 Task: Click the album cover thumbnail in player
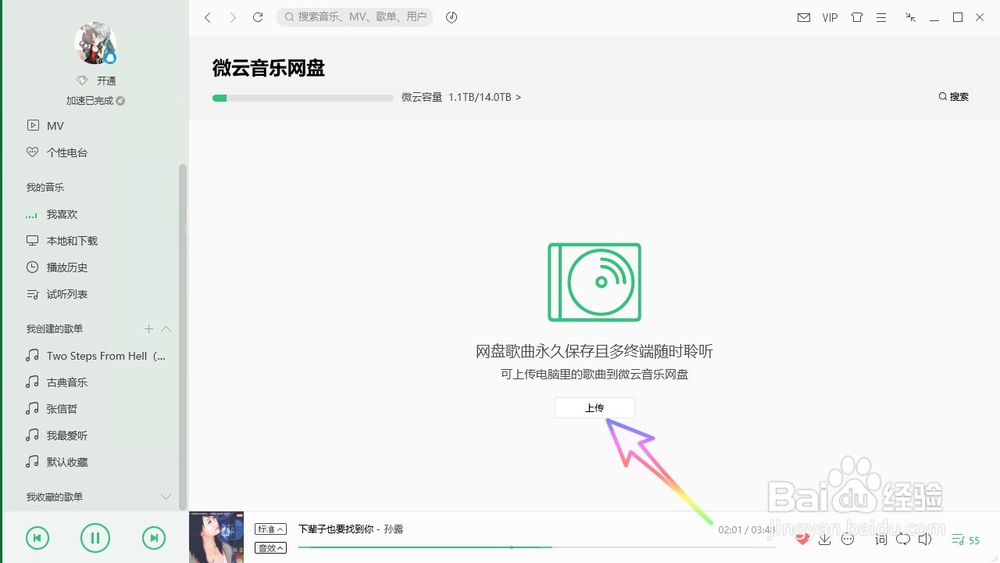[216, 537]
